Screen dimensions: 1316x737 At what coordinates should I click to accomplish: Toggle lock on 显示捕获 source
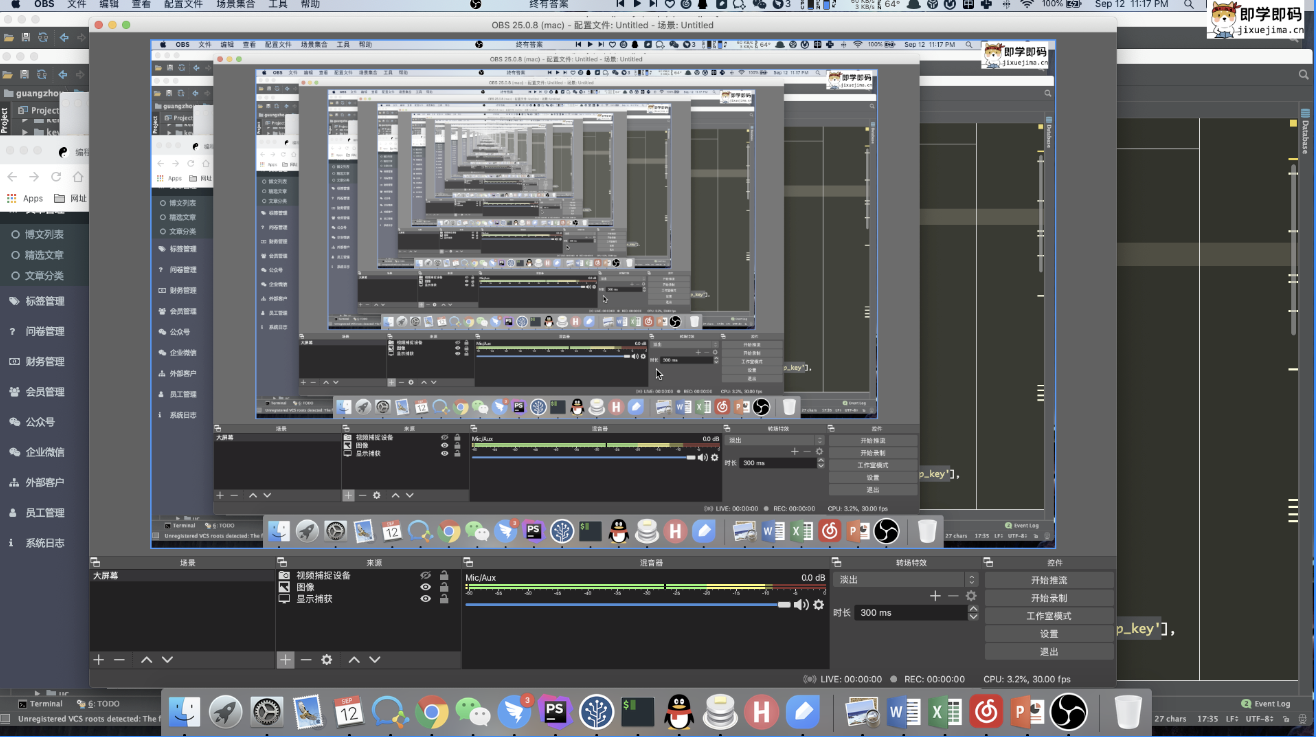point(444,599)
